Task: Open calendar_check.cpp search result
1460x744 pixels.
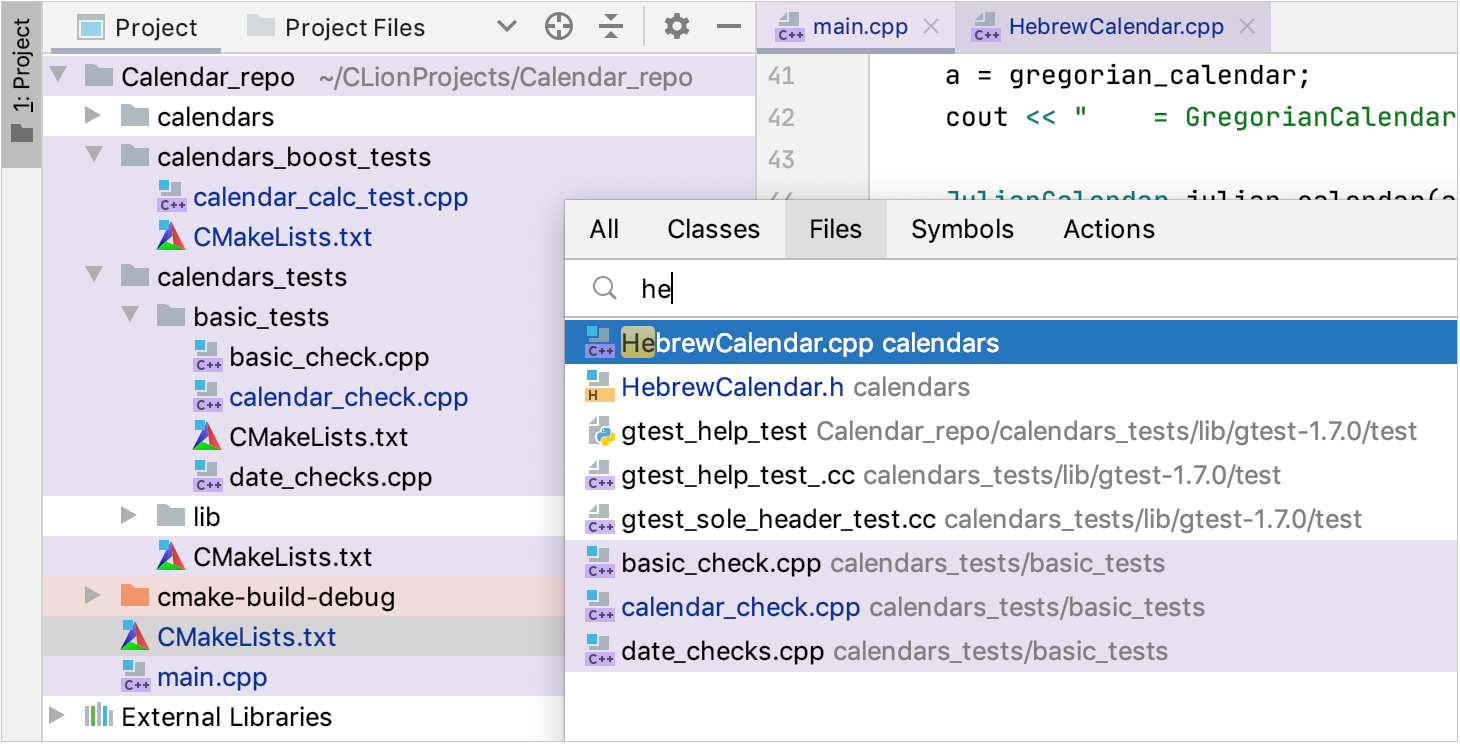Action: (x=1011, y=607)
